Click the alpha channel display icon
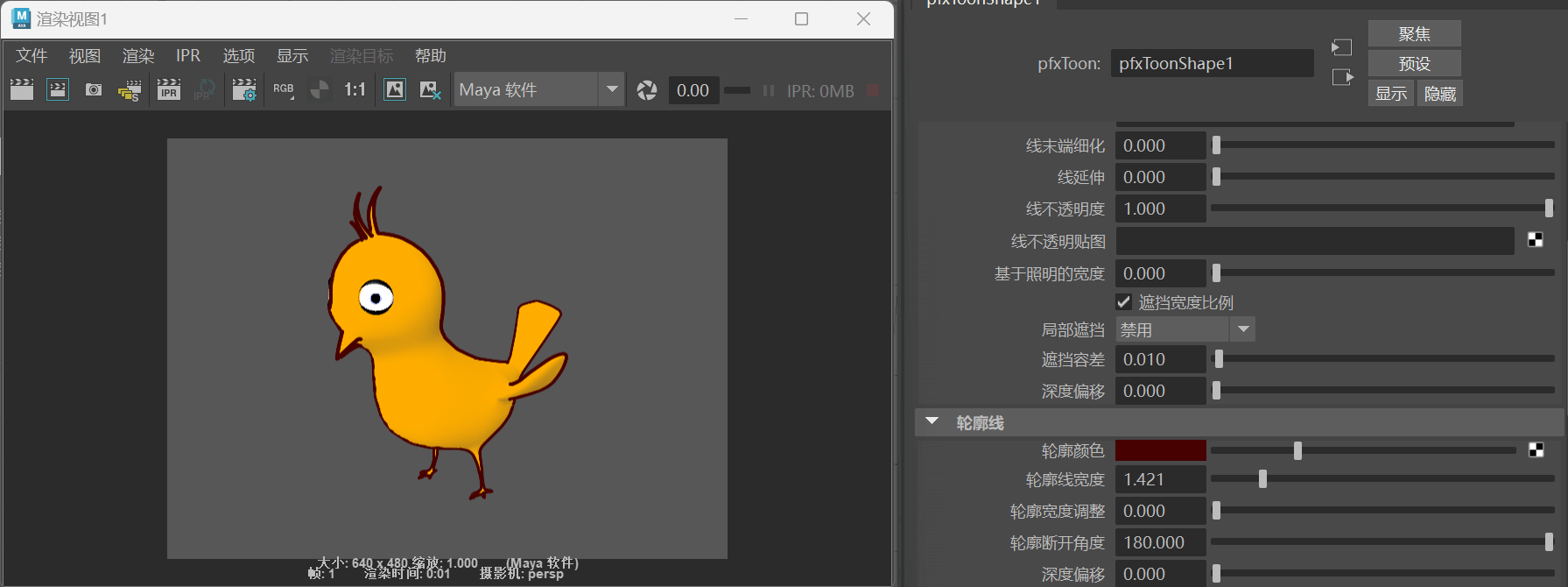The height and width of the screenshot is (587, 1568). coord(320,89)
